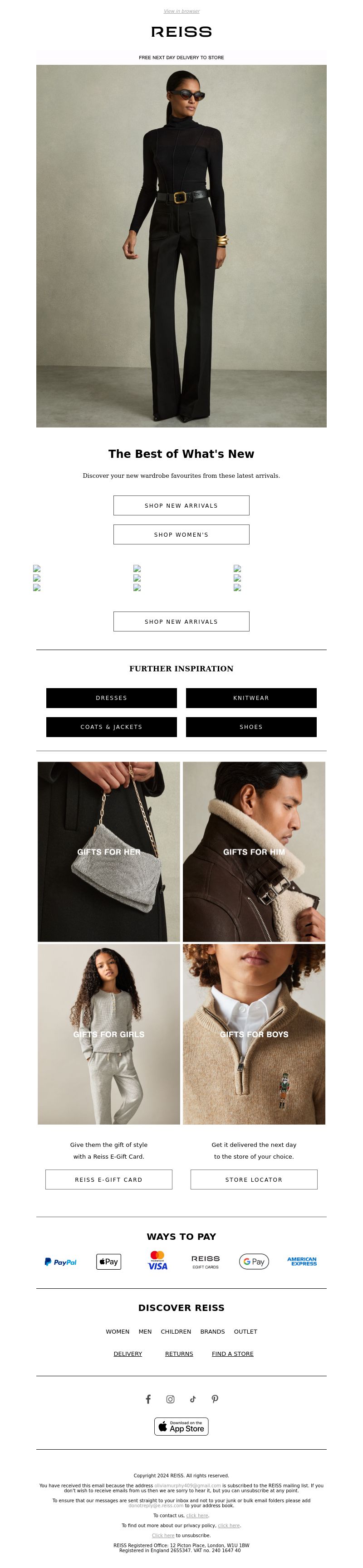The width and height of the screenshot is (363, 1568).
Task: Visit the TikTok social icon
Action: pyautogui.click(x=192, y=1399)
